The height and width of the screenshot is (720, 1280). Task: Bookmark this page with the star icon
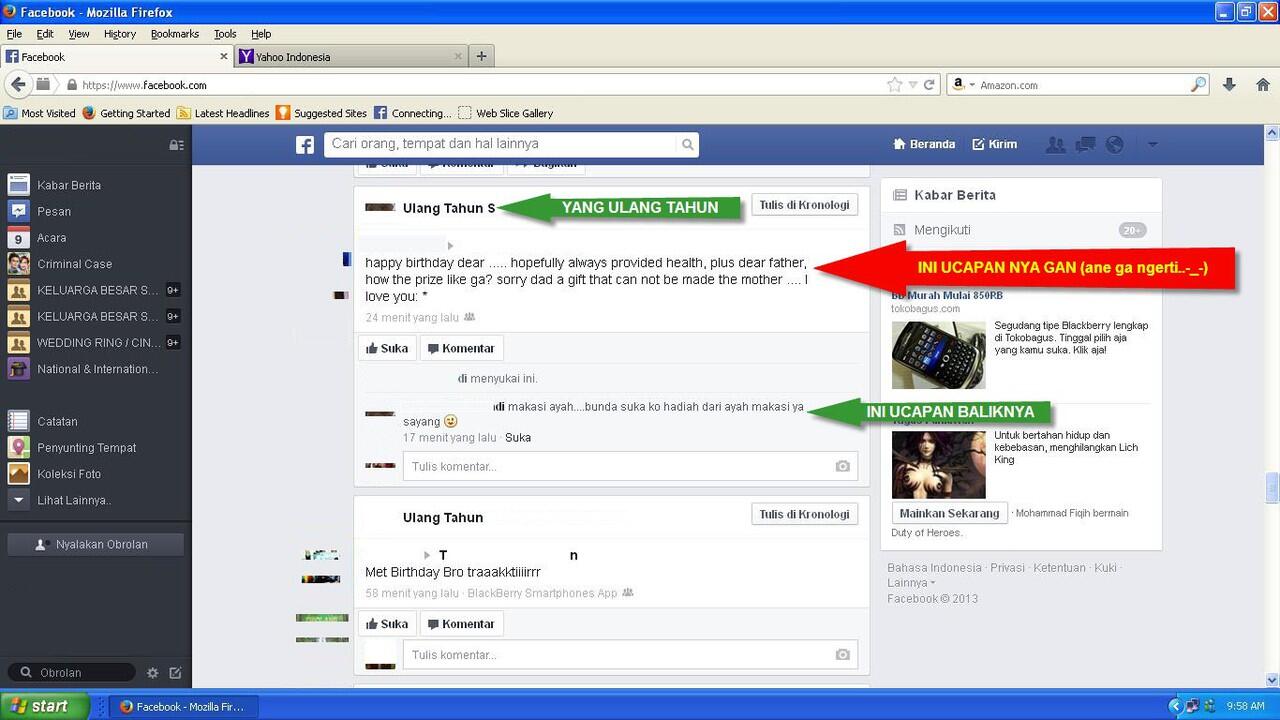click(x=894, y=85)
